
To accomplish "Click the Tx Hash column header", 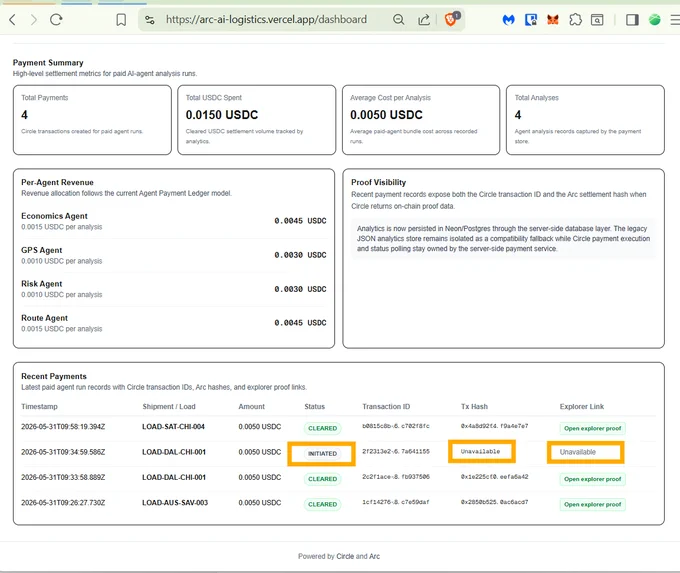I will tap(474, 406).
